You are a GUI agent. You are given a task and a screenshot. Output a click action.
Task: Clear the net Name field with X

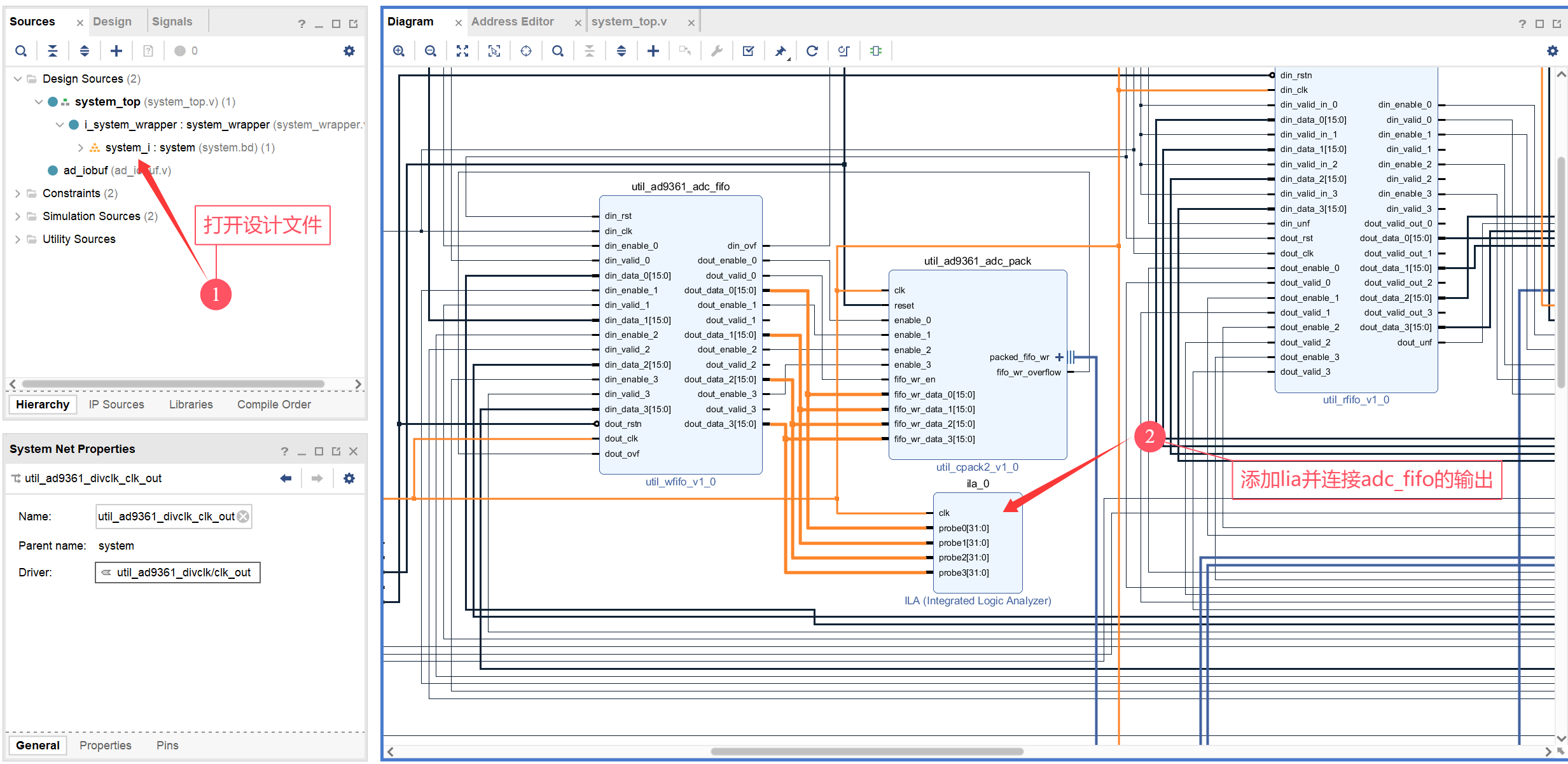[243, 517]
